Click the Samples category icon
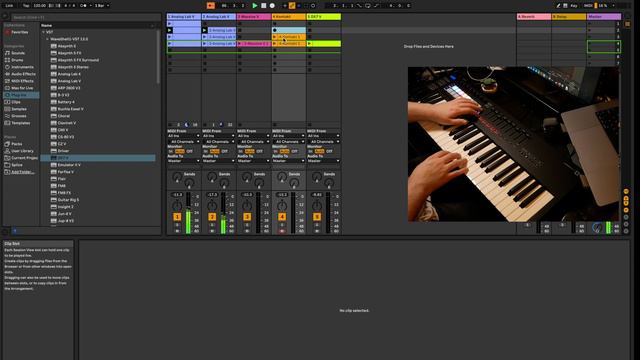 click(7, 109)
